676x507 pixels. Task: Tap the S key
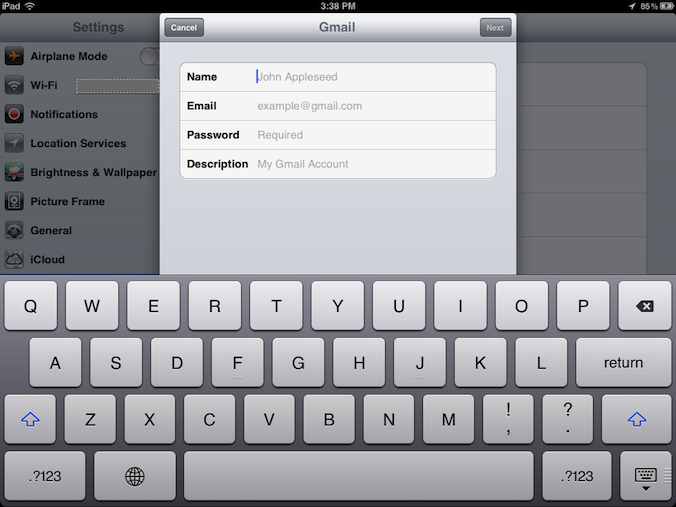pyautogui.click(x=116, y=362)
